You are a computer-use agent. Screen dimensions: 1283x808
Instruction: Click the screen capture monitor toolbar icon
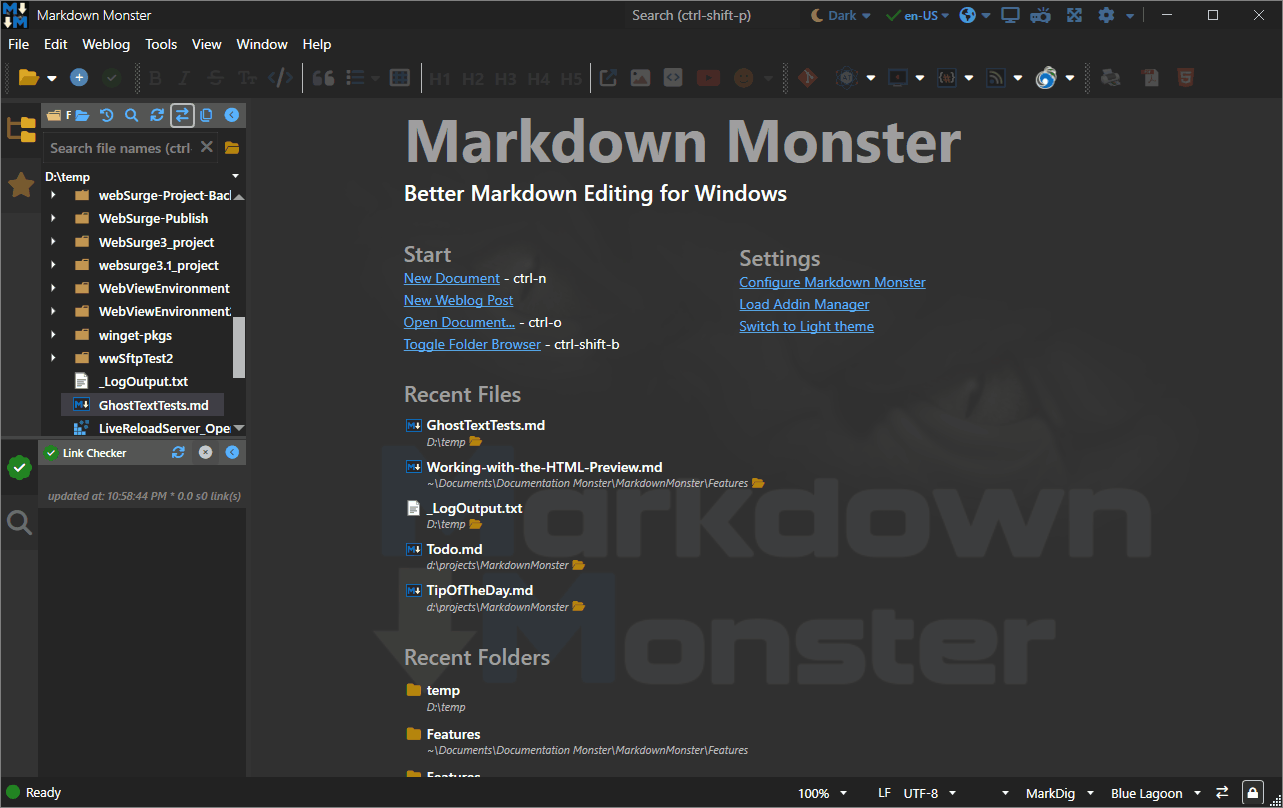pos(898,77)
